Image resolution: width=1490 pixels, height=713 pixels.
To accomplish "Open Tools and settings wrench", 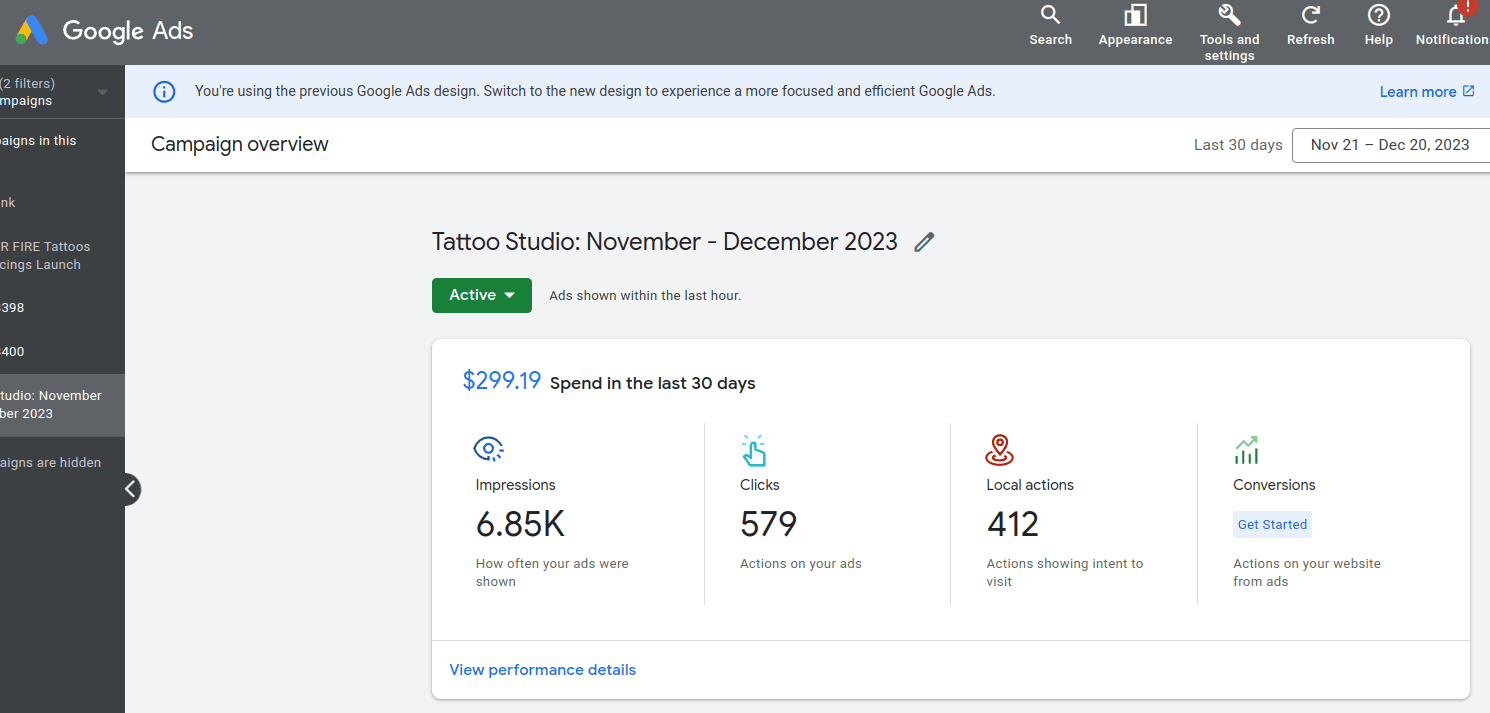I will tap(1229, 33).
